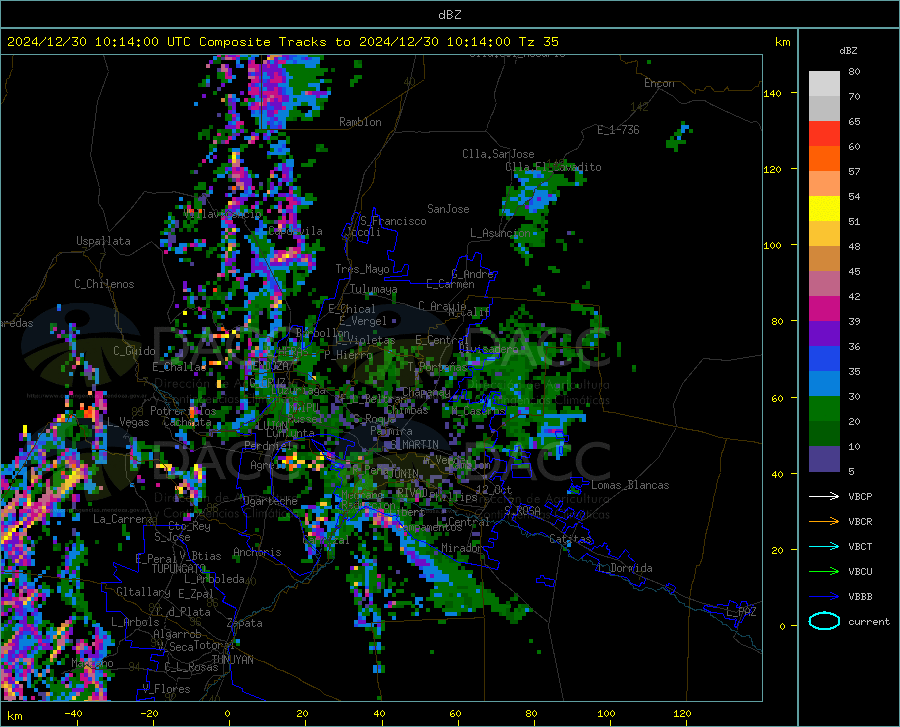Click the 'L_Dormida' place label
This screenshot has width=900, height=727.
tap(625, 568)
